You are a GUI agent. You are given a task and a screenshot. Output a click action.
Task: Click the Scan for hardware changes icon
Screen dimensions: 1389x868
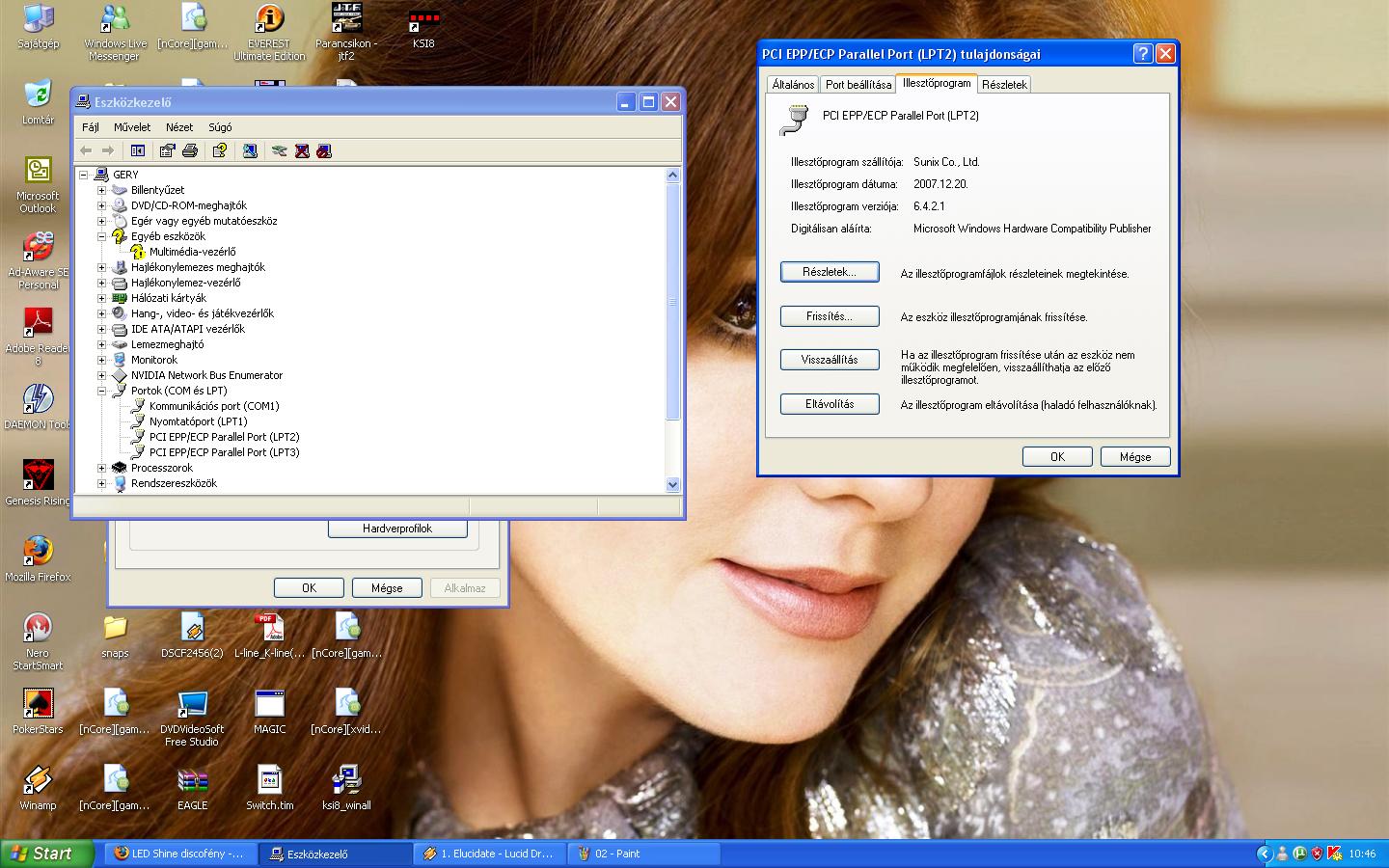click(x=250, y=150)
